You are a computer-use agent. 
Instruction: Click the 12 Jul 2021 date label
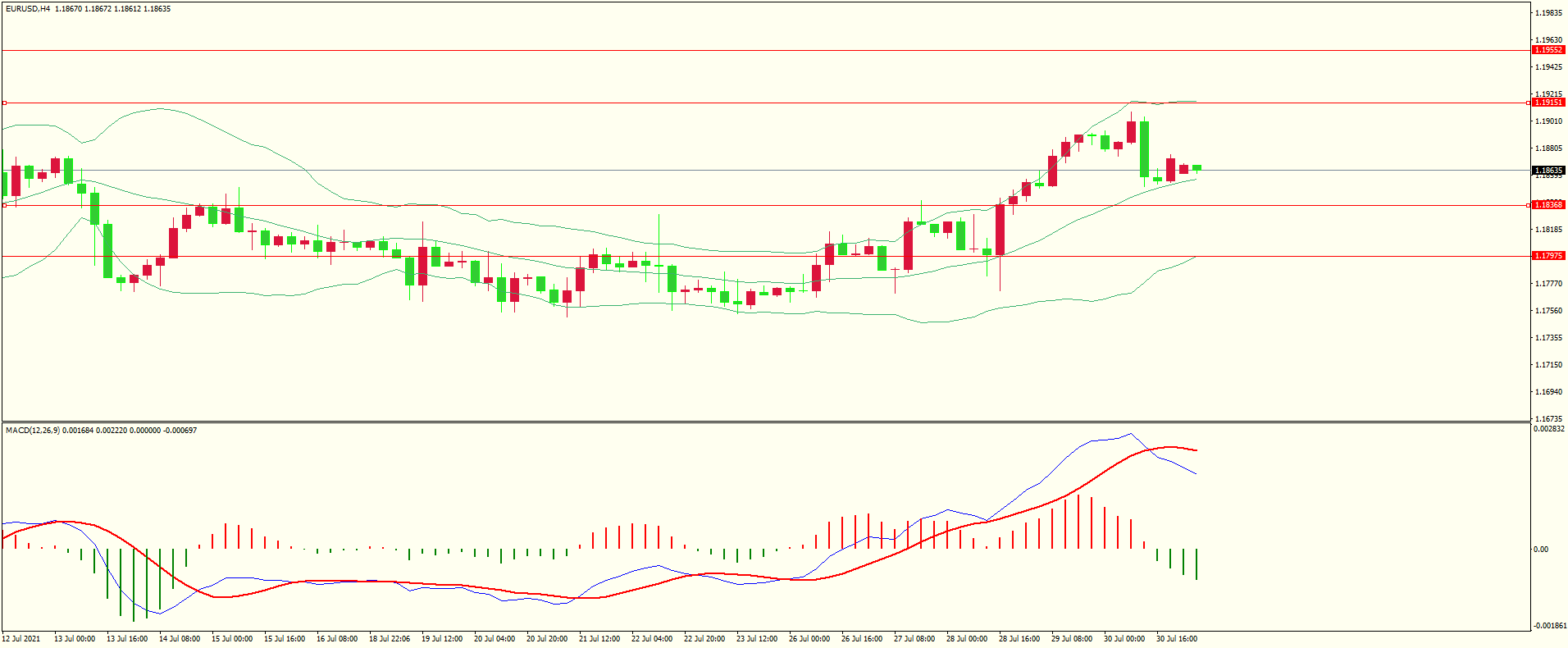pos(21,639)
